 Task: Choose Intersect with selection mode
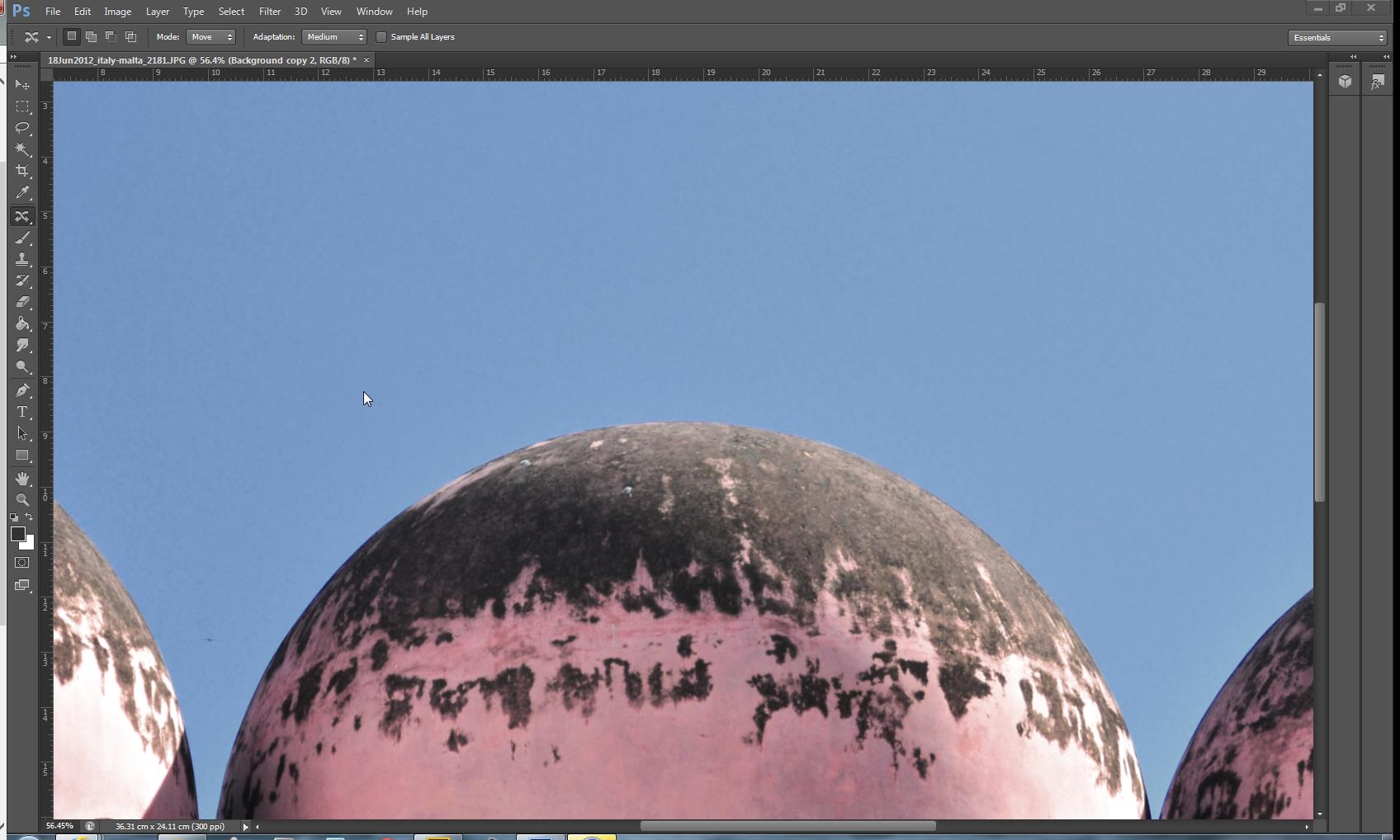[130, 36]
